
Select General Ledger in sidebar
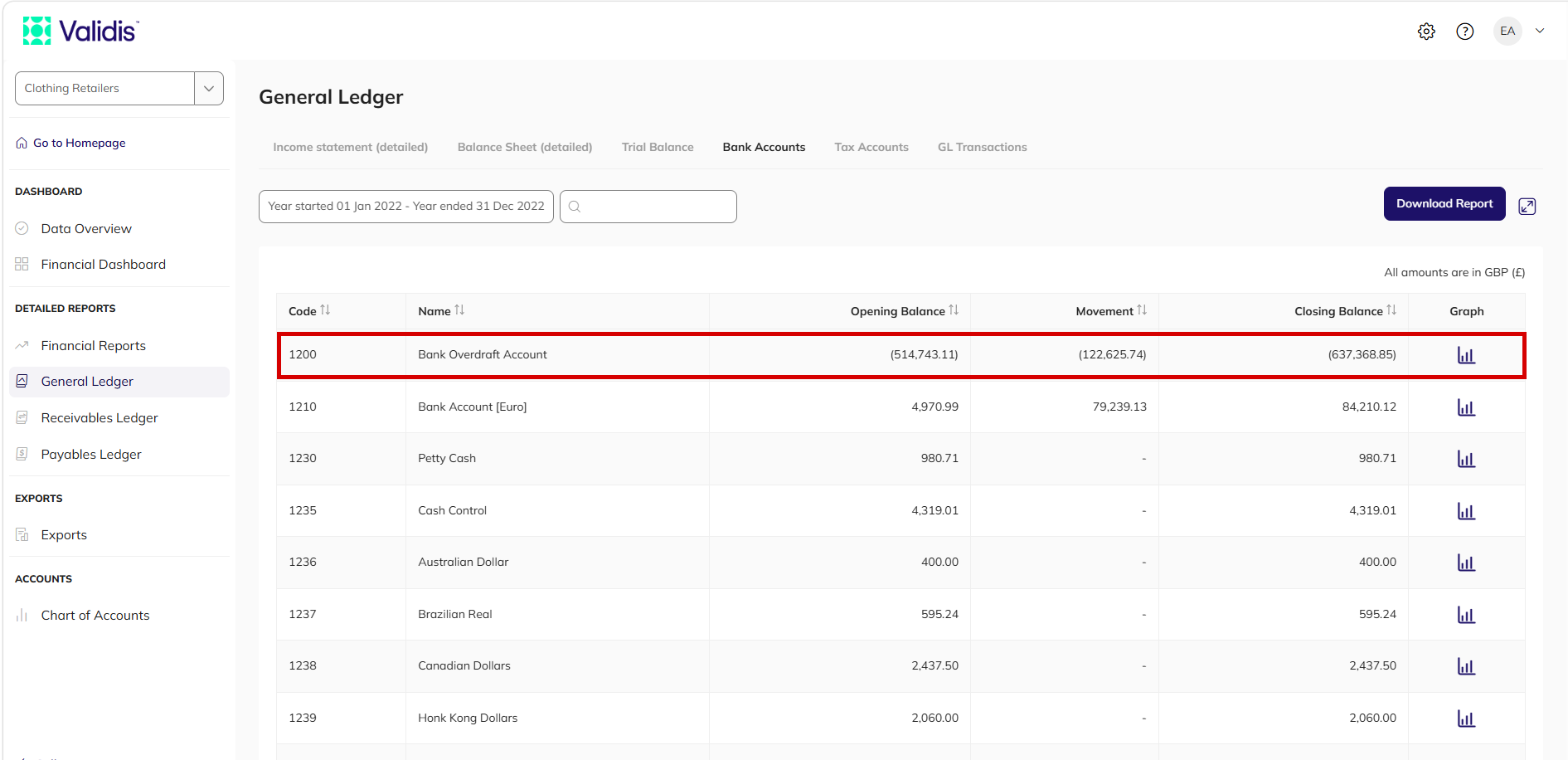click(119, 382)
